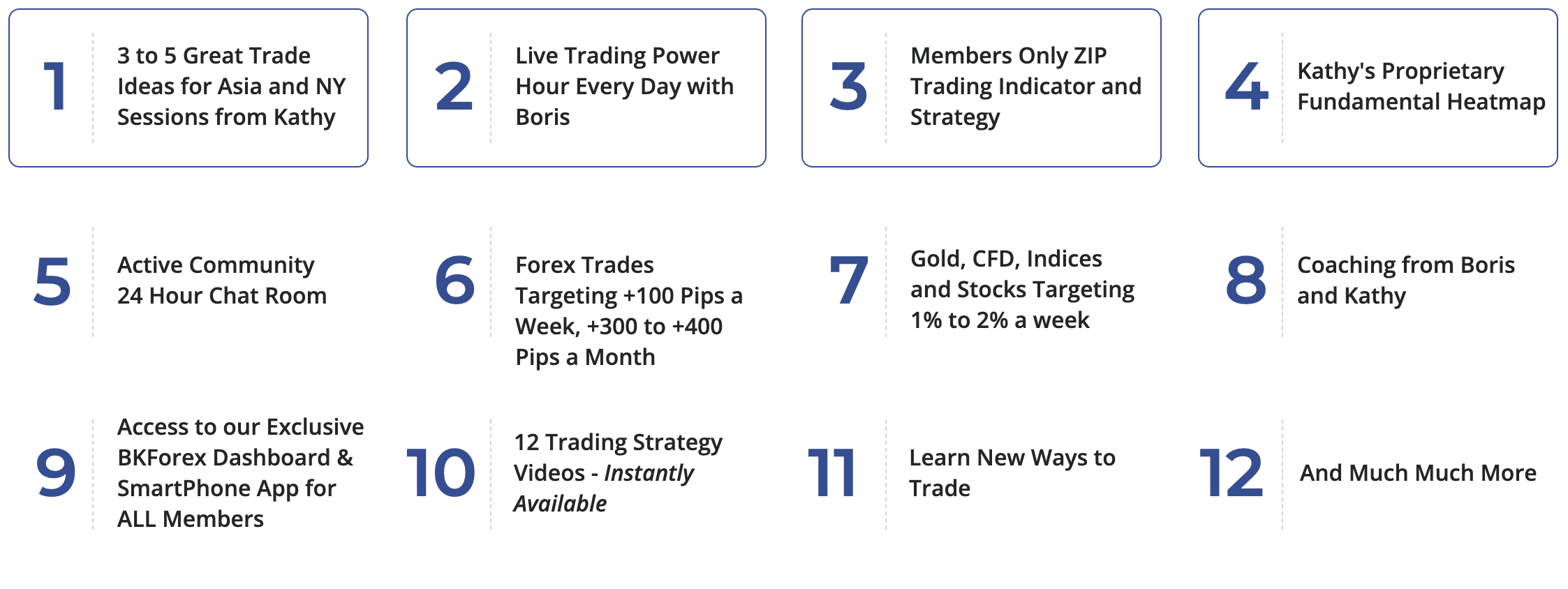
Task: Click 'Members Only ZIP Trading Indicator' text
Action: click(1026, 87)
